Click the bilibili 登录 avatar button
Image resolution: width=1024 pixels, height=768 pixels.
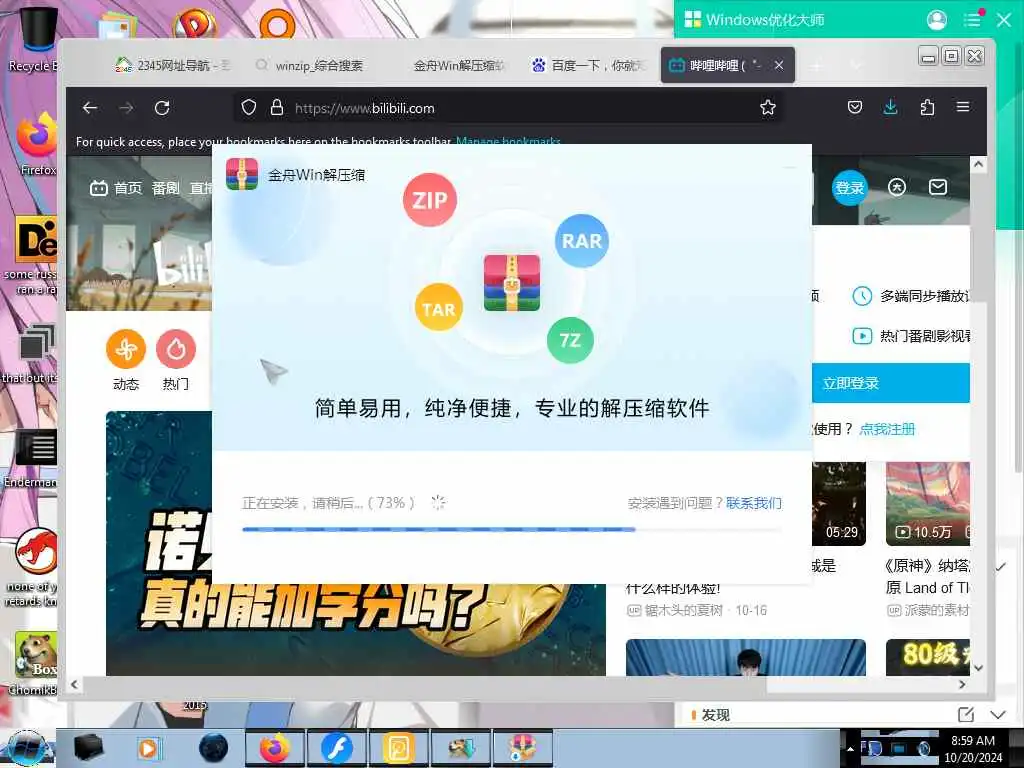click(x=850, y=188)
